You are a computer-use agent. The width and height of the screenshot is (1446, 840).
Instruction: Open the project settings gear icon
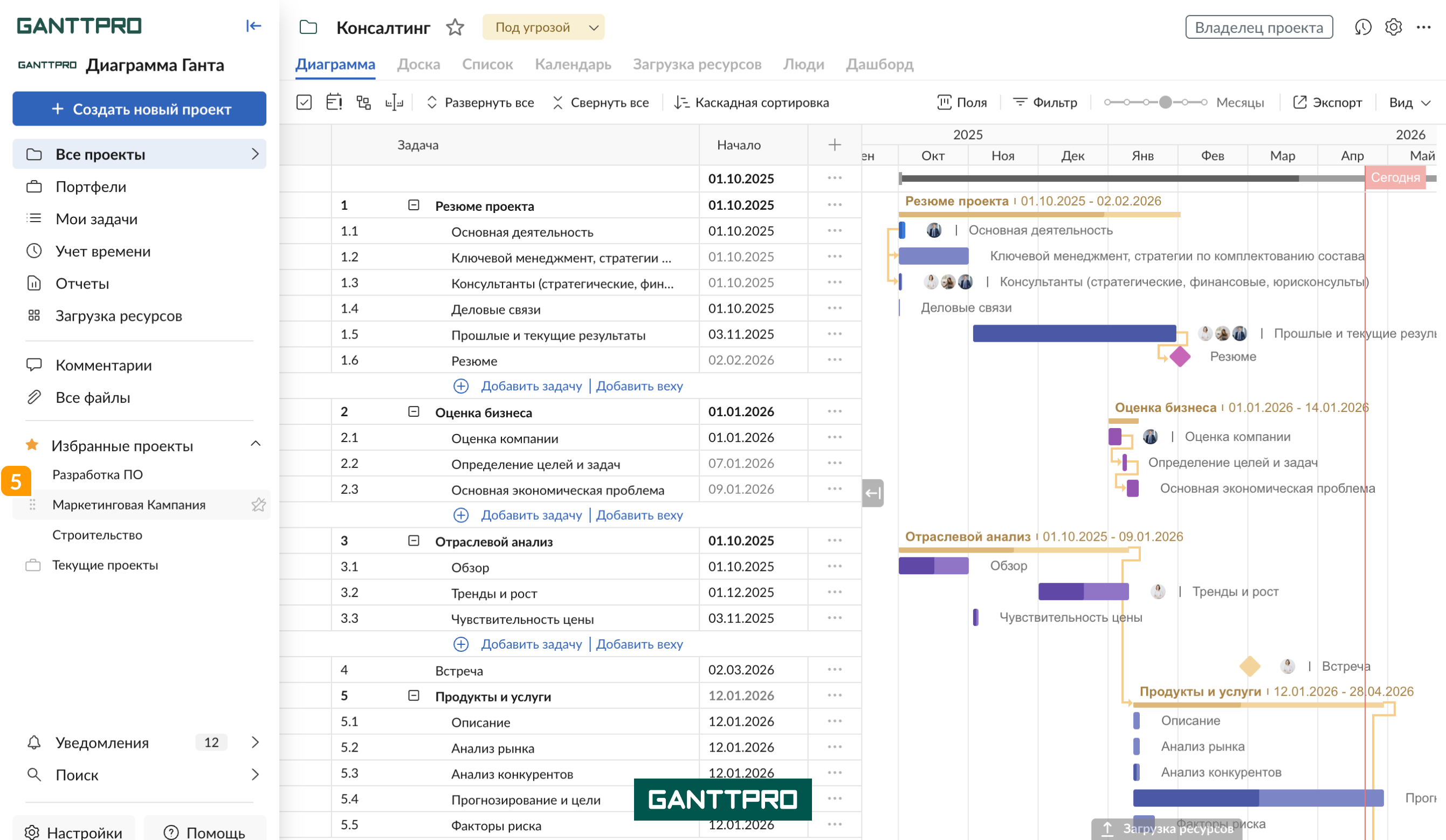(x=1393, y=27)
